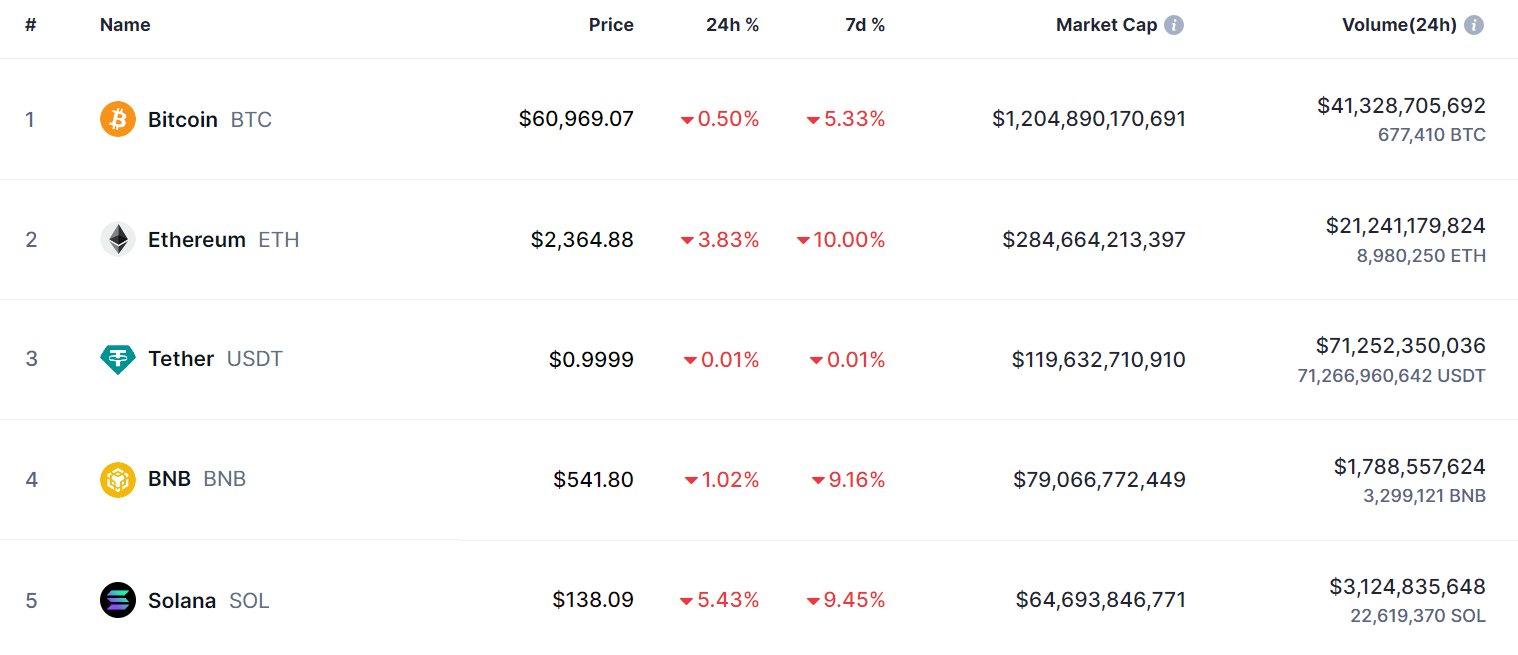Click the Ethereum logo icon
This screenshot has width=1518, height=655.
pyautogui.click(x=118, y=240)
